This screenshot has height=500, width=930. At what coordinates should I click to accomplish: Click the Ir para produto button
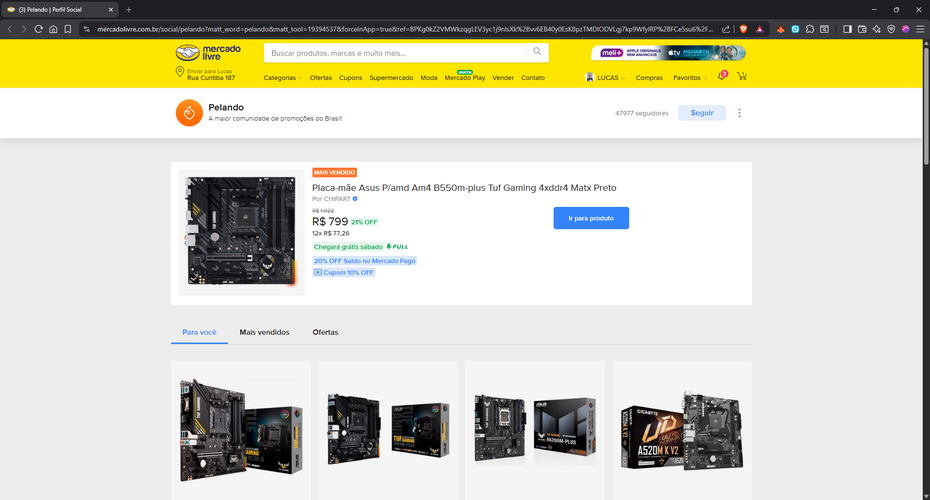click(591, 218)
